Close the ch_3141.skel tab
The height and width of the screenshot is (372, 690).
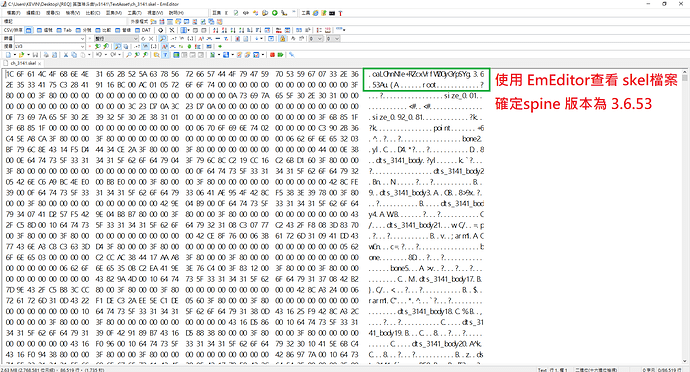[x=40, y=63]
